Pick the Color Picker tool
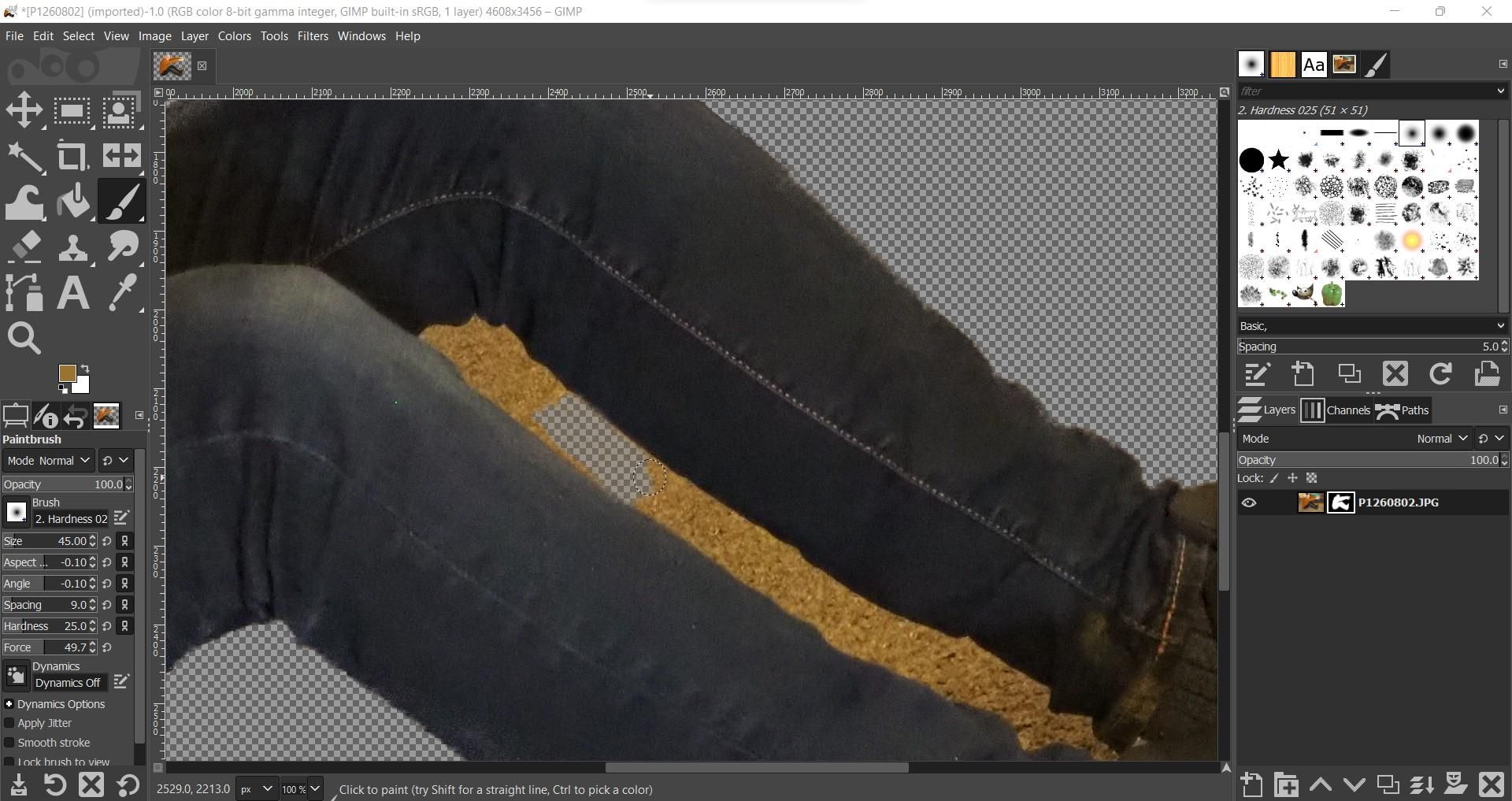This screenshot has width=1512, height=801. pyautogui.click(x=121, y=292)
